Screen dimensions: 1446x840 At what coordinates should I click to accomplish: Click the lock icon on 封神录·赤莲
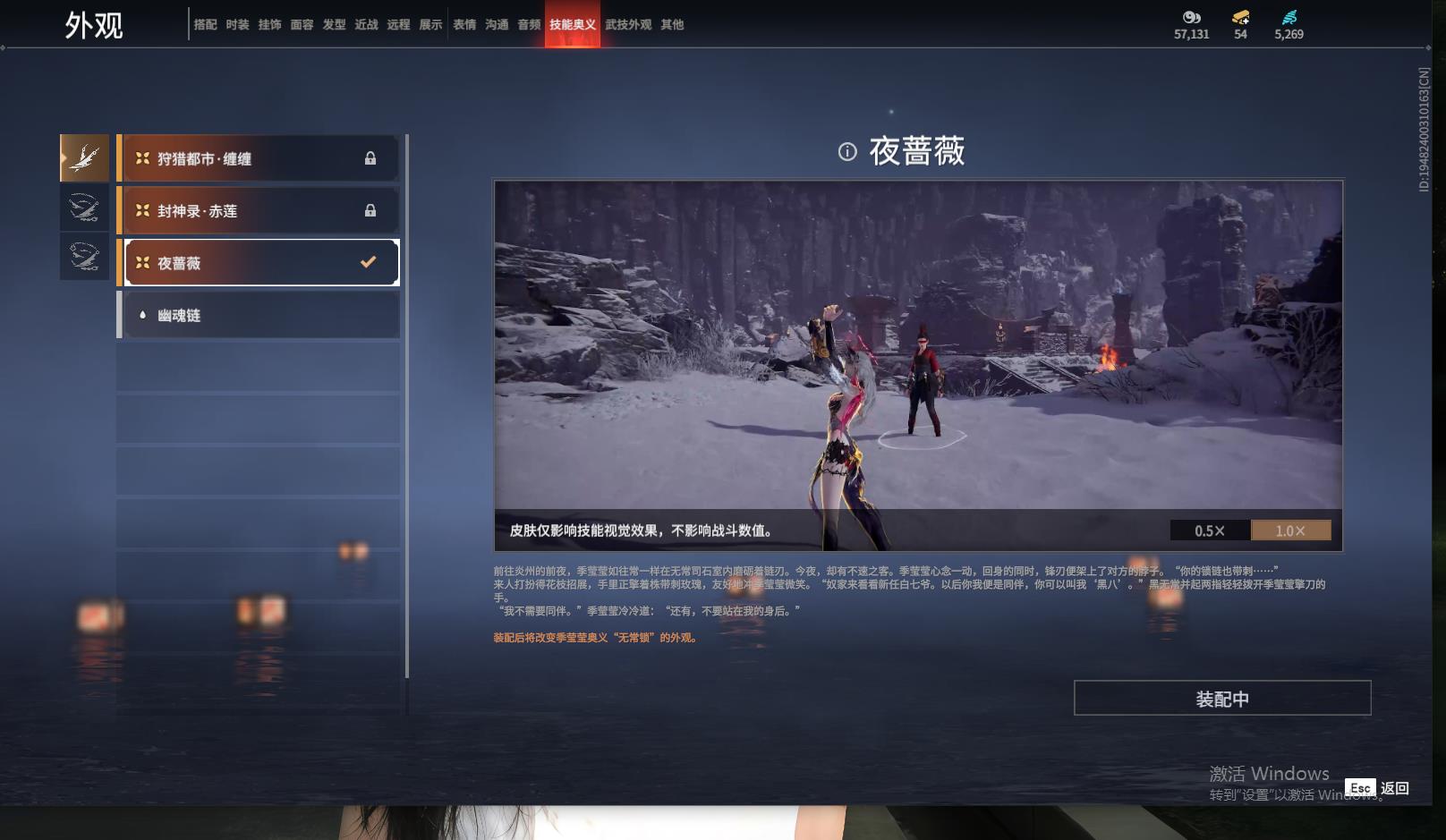point(370,210)
